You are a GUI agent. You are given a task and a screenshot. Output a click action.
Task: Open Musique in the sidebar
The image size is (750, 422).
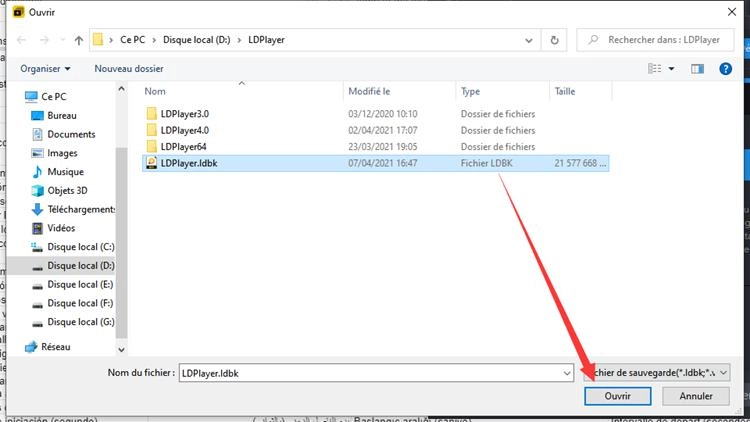coord(66,172)
